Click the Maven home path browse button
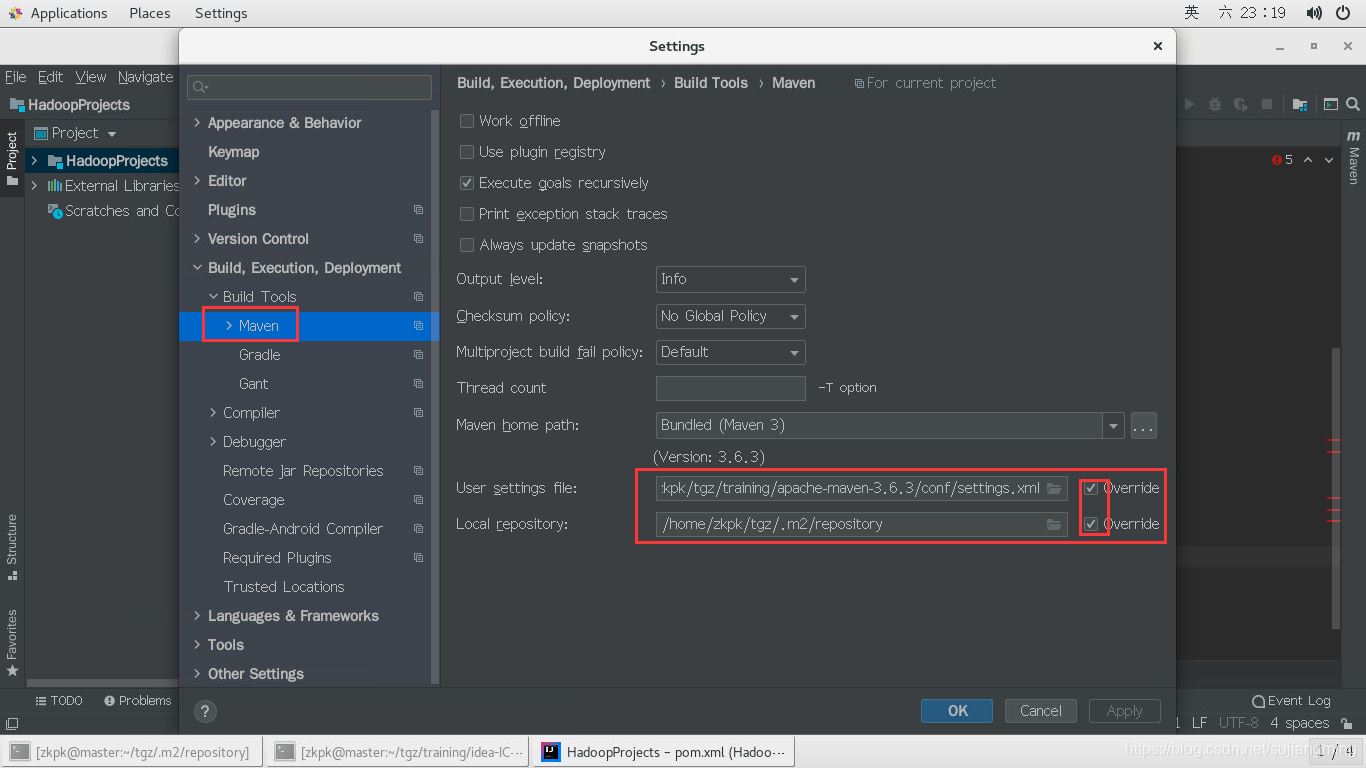 pos(1144,426)
